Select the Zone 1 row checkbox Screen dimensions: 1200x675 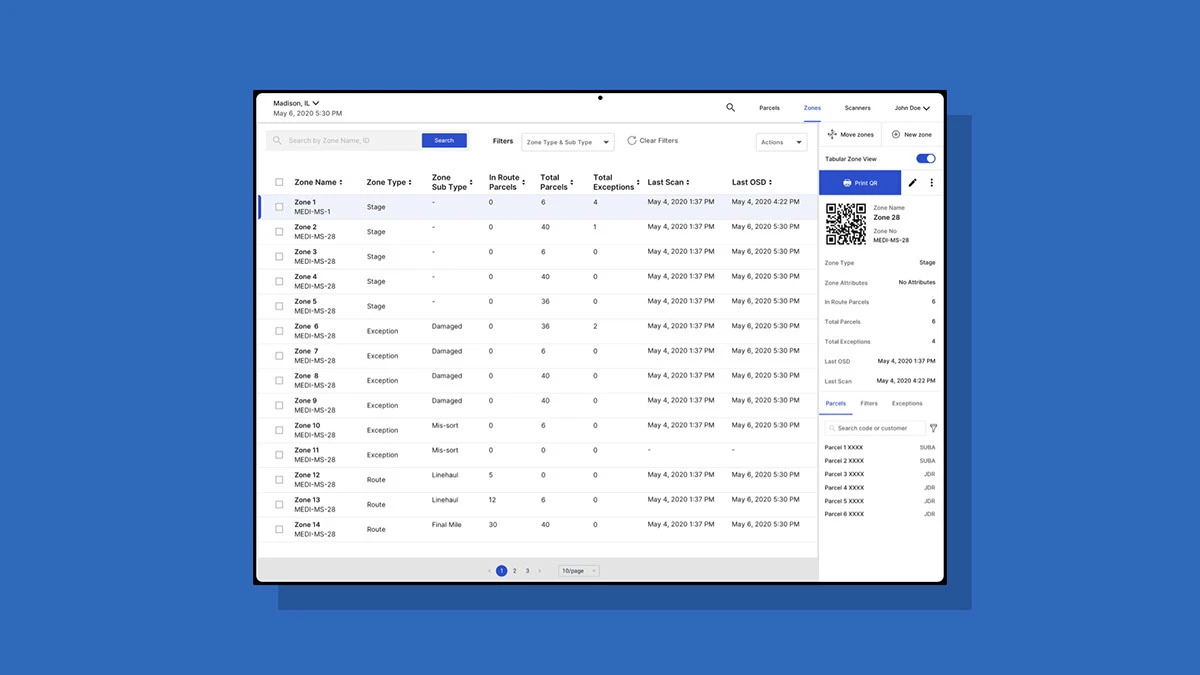(x=279, y=207)
